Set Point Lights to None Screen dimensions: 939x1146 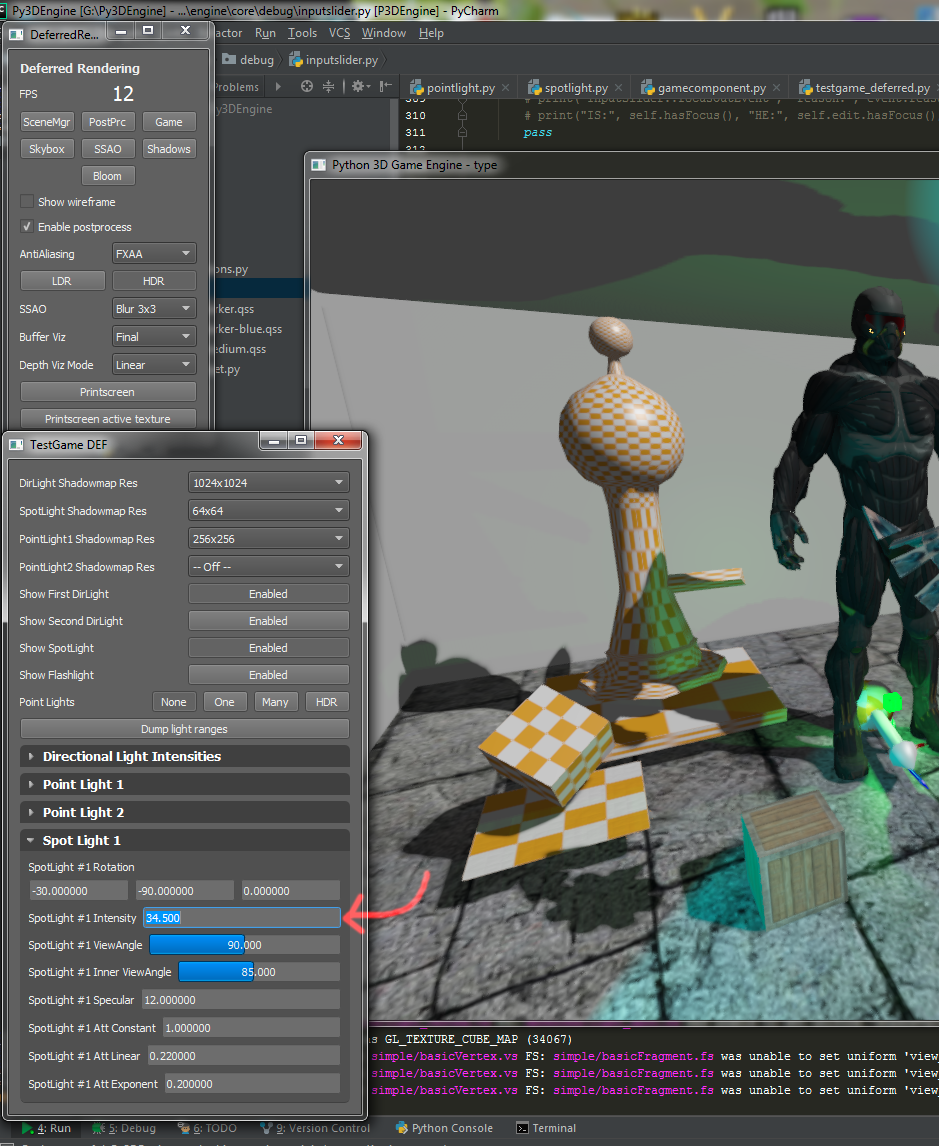pos(174,702)
